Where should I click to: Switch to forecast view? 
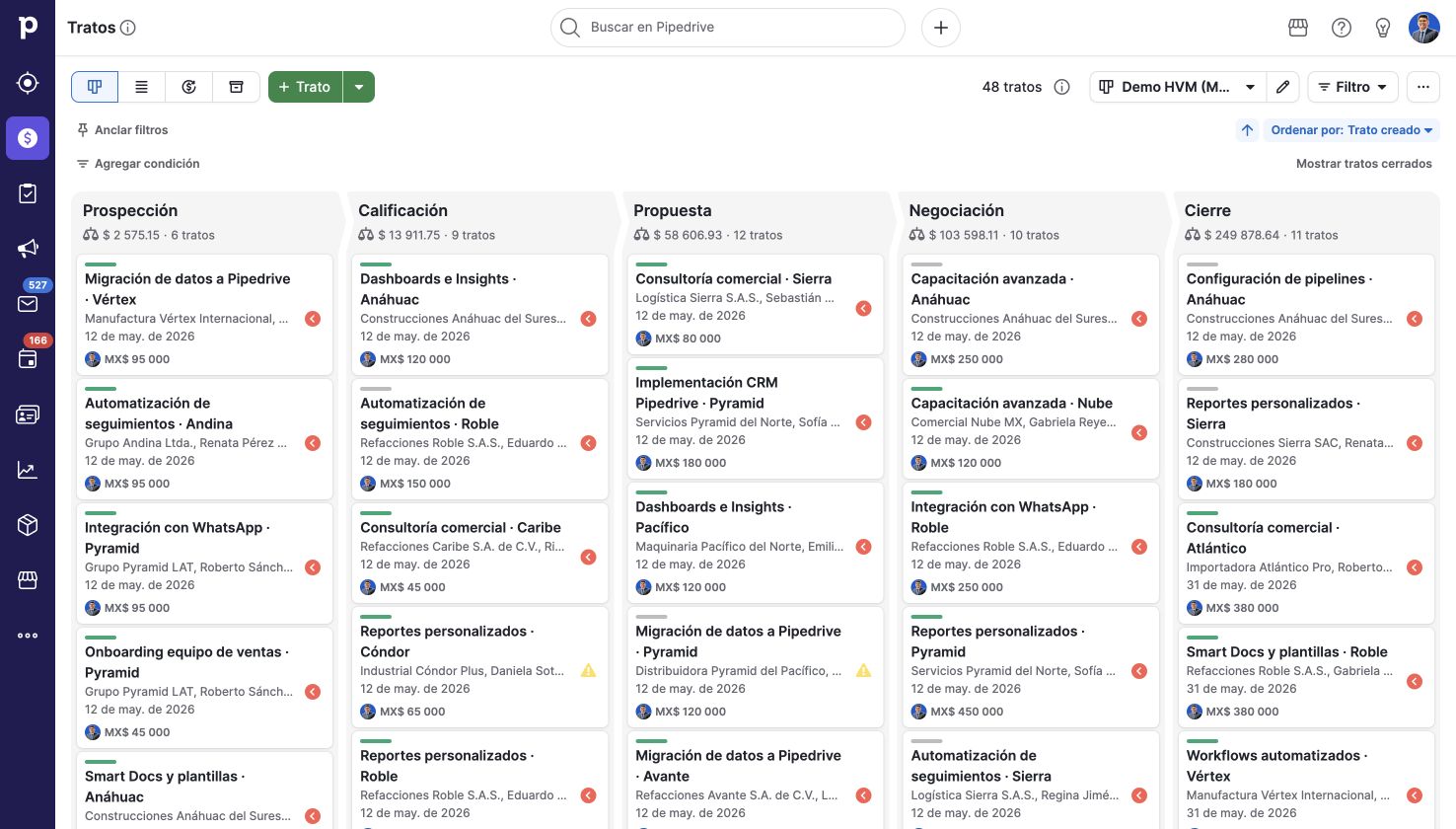tap(189, 87)
